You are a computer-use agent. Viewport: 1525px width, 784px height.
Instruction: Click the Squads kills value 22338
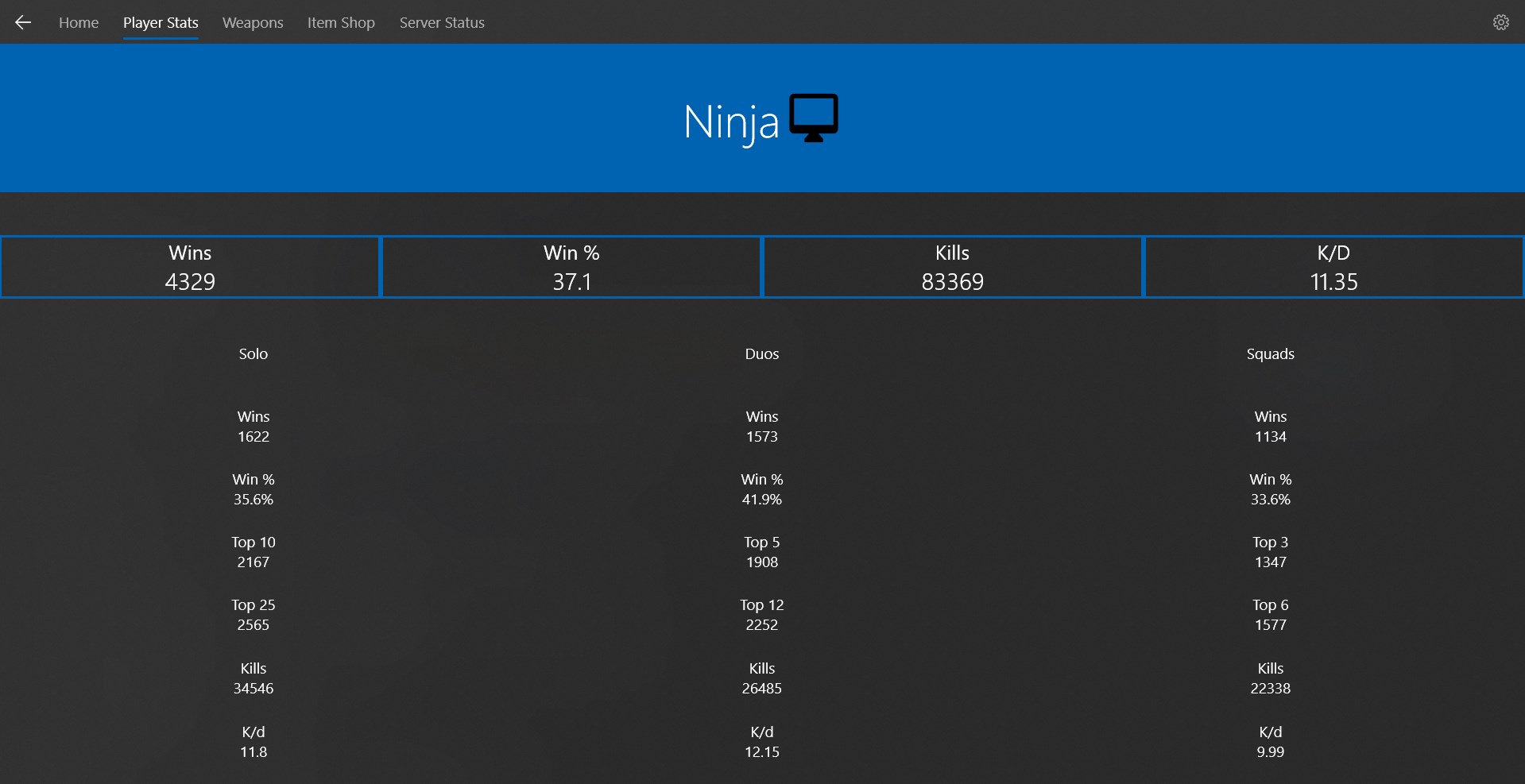pyautogui.click(x=1271, y=689)
